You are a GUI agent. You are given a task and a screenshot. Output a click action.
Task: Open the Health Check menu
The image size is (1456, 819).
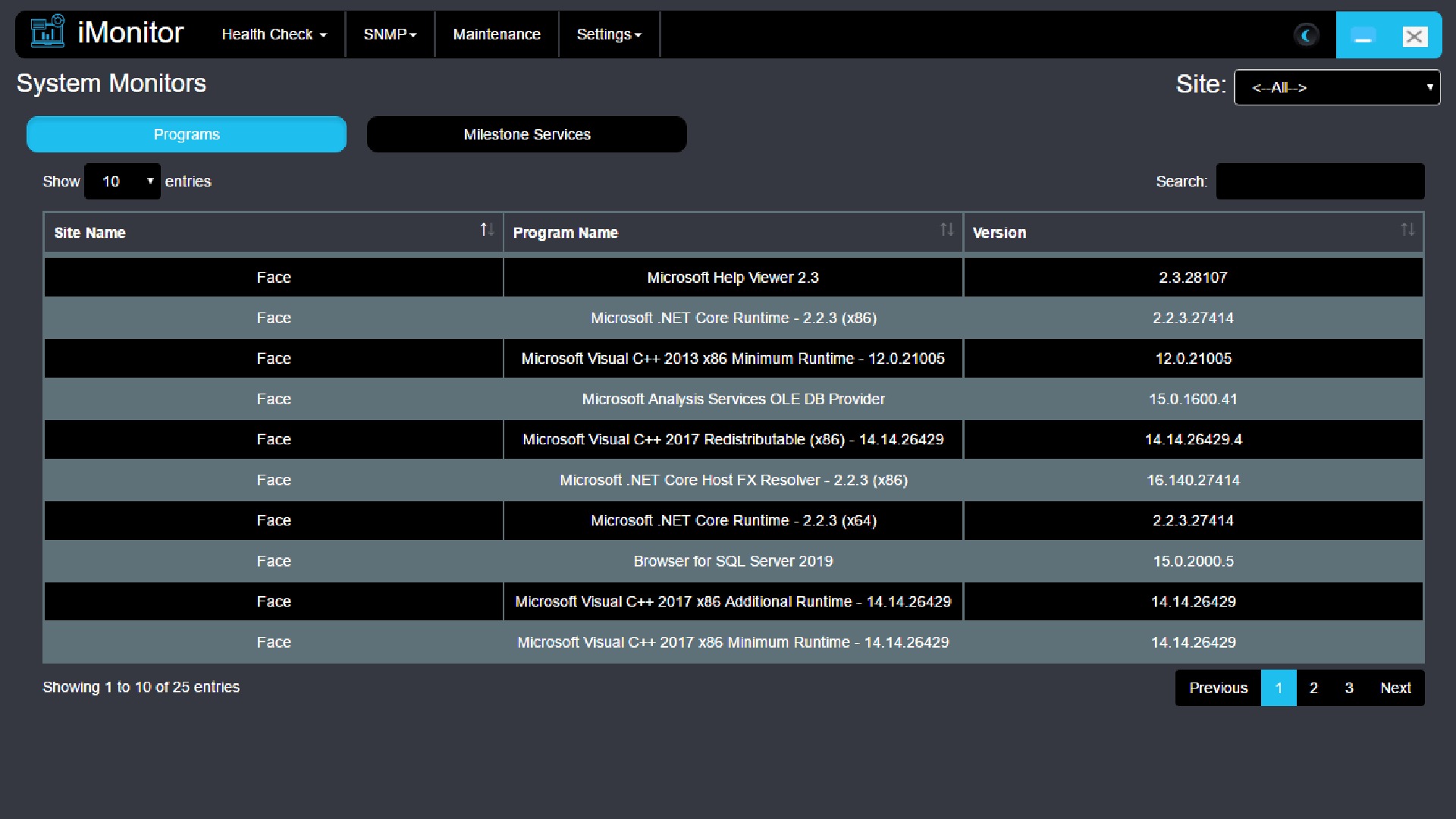(274, 34)
